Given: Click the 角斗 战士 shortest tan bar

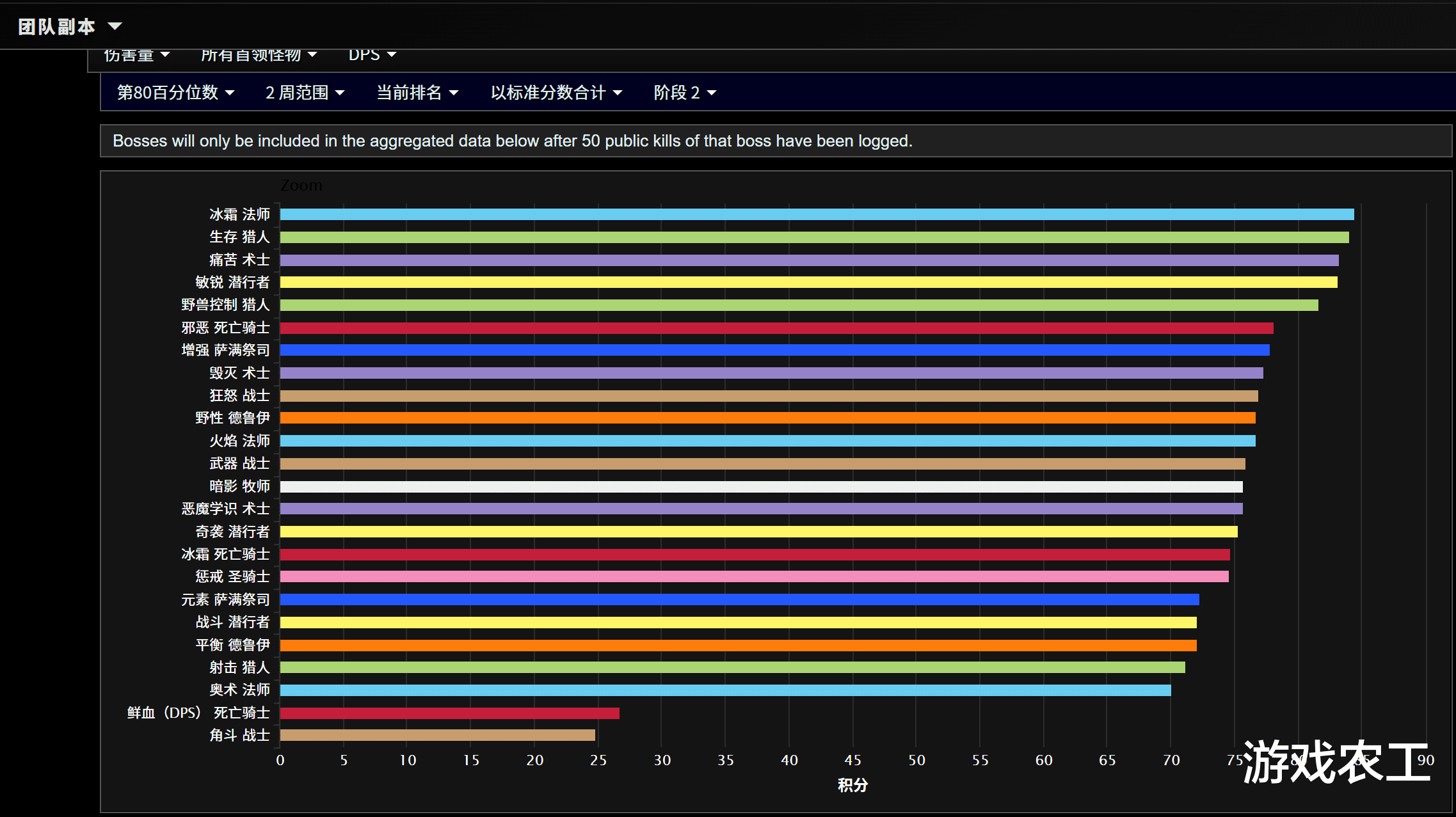Looking at the screenshot, I should tap(437, 735).
